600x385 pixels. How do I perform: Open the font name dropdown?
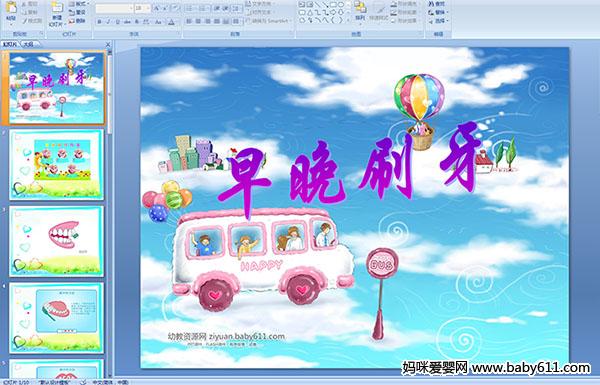tap(114, 8)
